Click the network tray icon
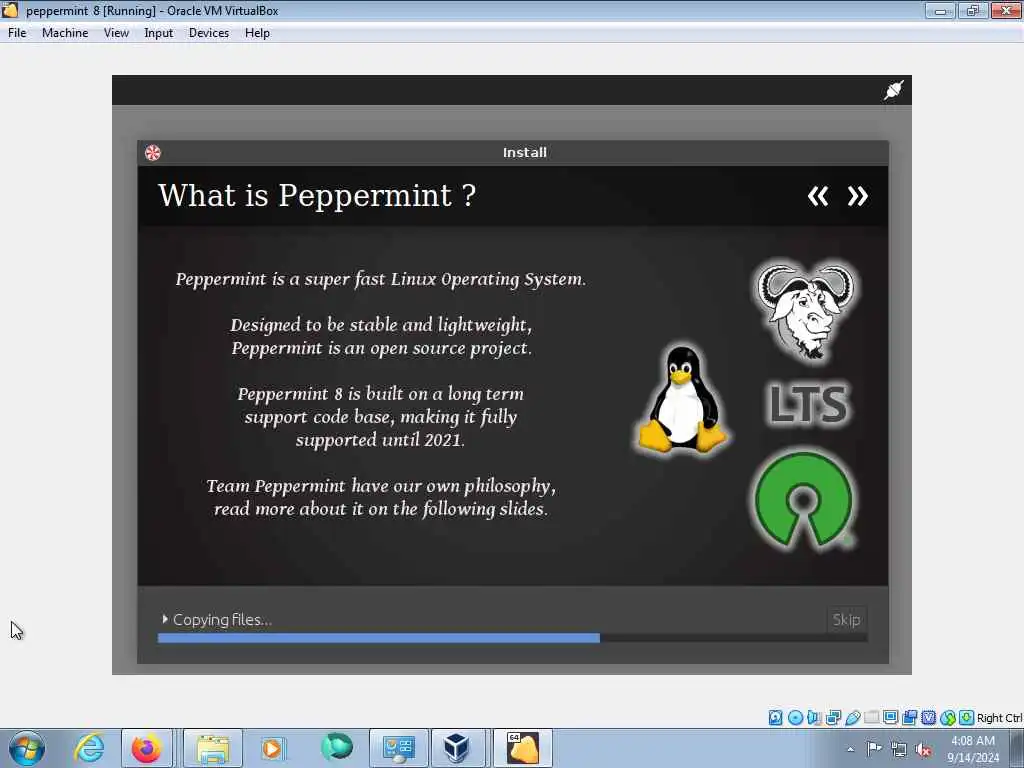This screenshot has width=1024, height=768. [899, 749]
